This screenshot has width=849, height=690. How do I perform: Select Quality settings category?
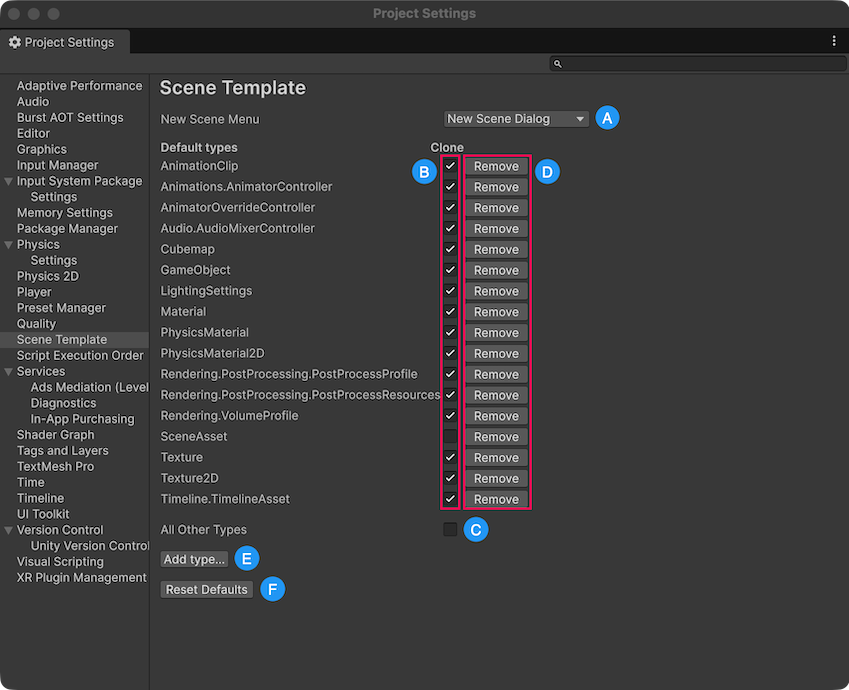(x=36, y=324)
